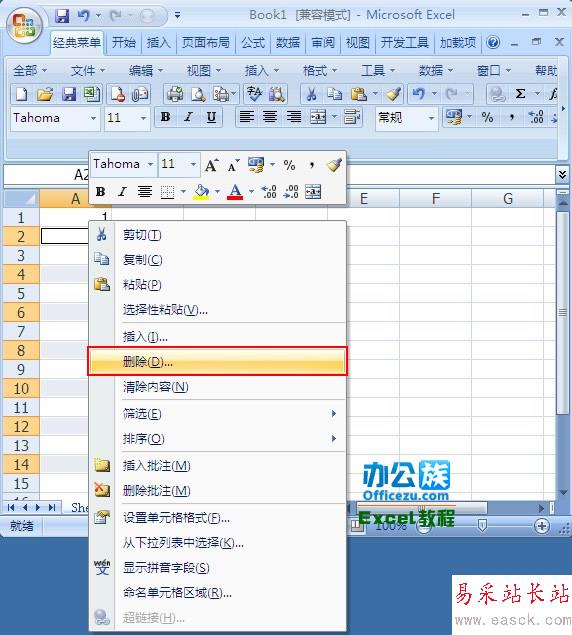Expand font color arrow in mini toolbar
572x635 pixels.
pyautogui.click(x=251, y=192)
